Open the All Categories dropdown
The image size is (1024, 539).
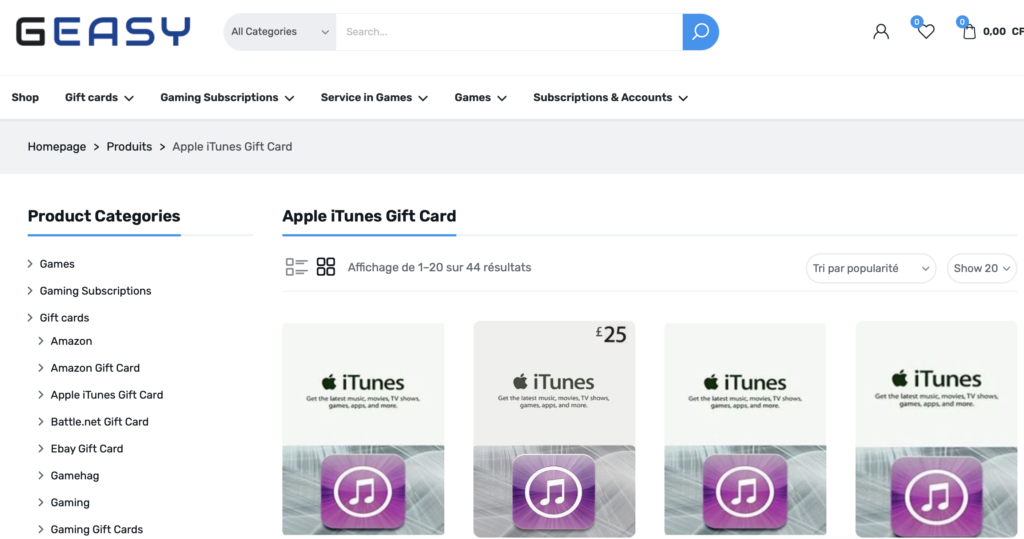279,32
